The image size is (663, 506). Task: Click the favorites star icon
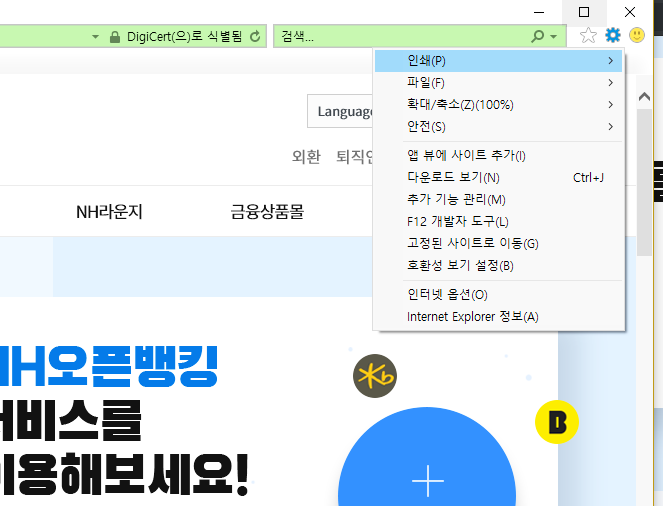click(x=588, y=36)
